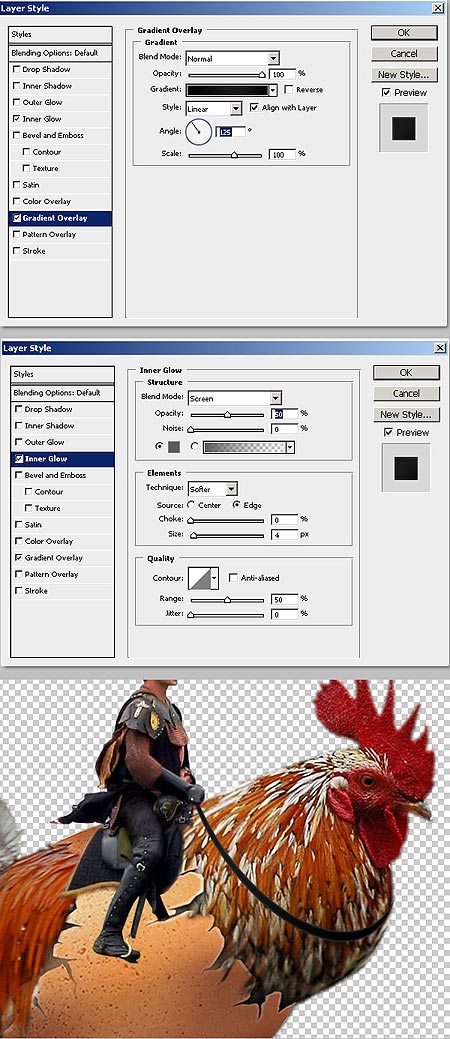Close the Gradient Overlay Layer Style dialog
This screenshot has width=450, height=1039.
(437, 8)
